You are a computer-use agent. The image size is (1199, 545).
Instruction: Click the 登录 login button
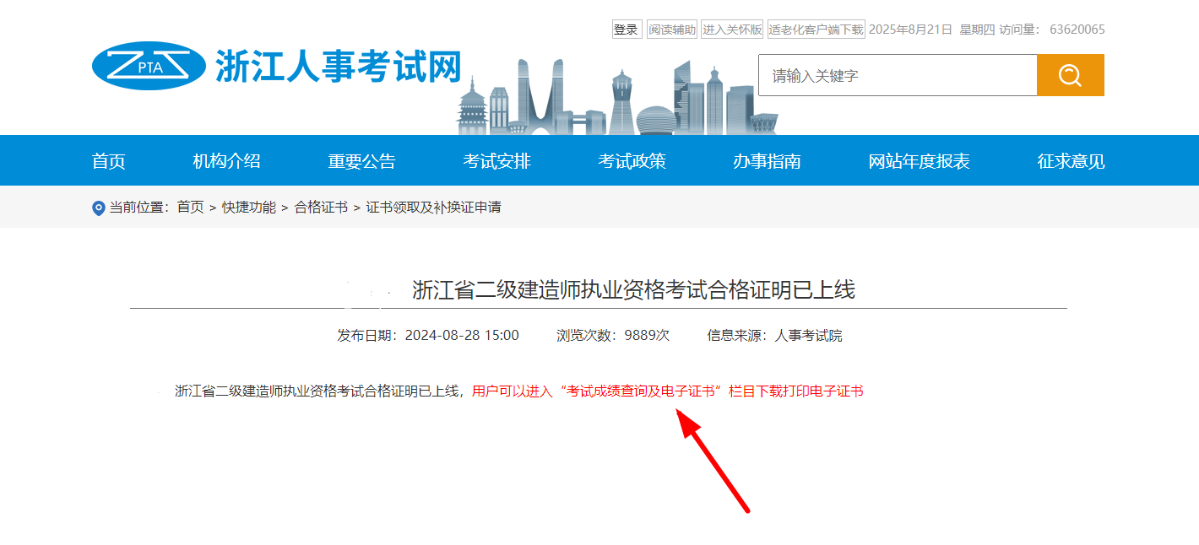(626, 30)
